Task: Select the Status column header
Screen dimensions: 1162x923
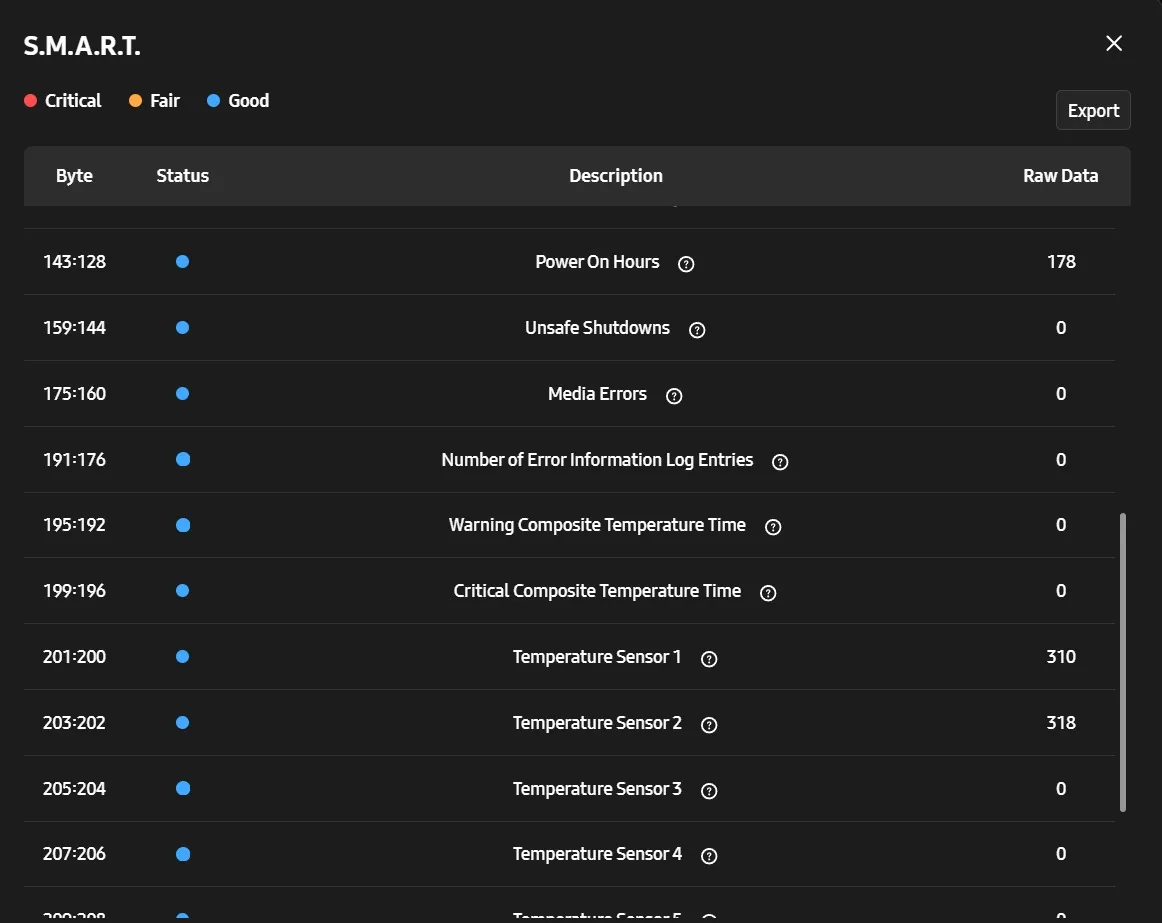Action: coord(182,176)
